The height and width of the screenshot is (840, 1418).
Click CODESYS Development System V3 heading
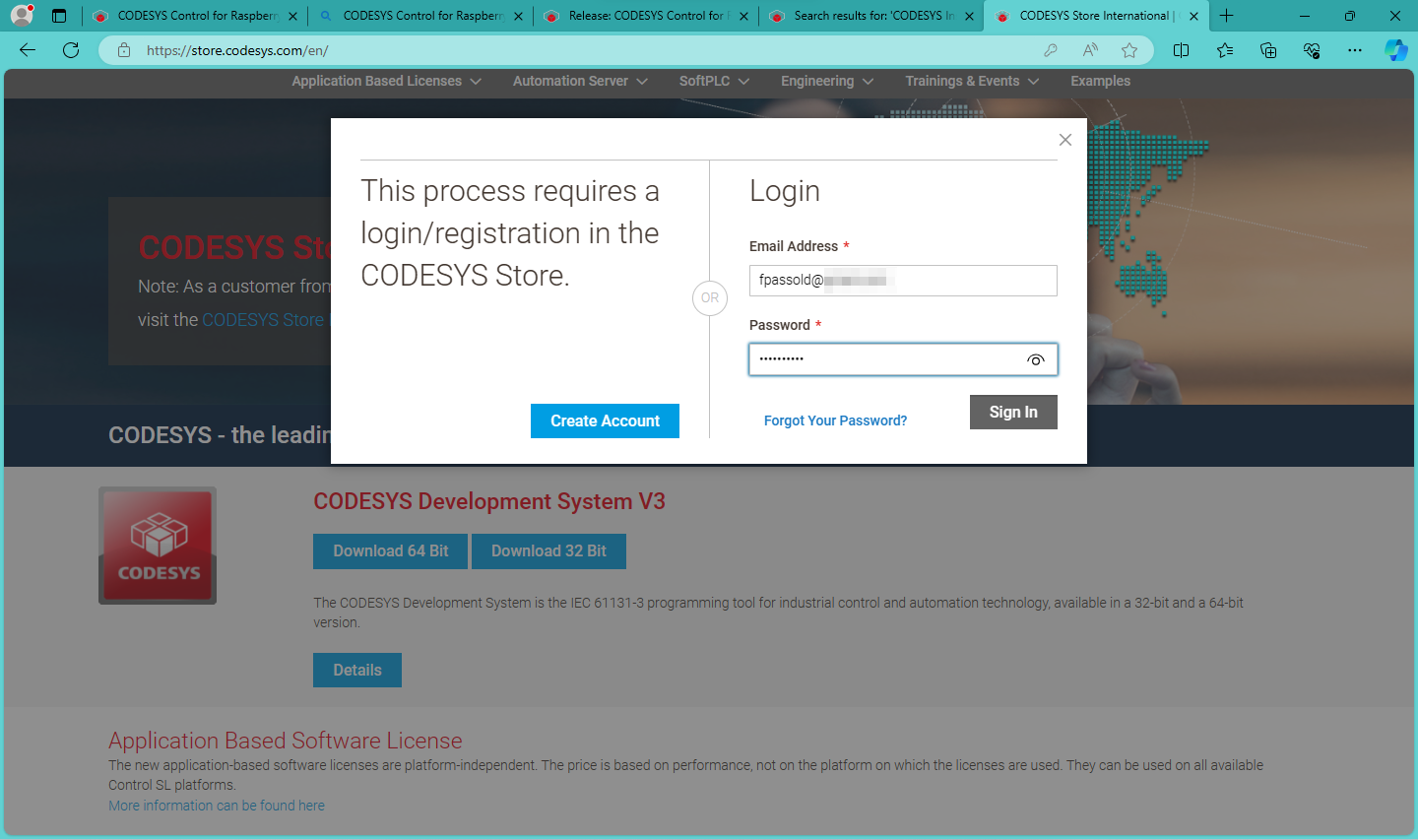[489, 501]
